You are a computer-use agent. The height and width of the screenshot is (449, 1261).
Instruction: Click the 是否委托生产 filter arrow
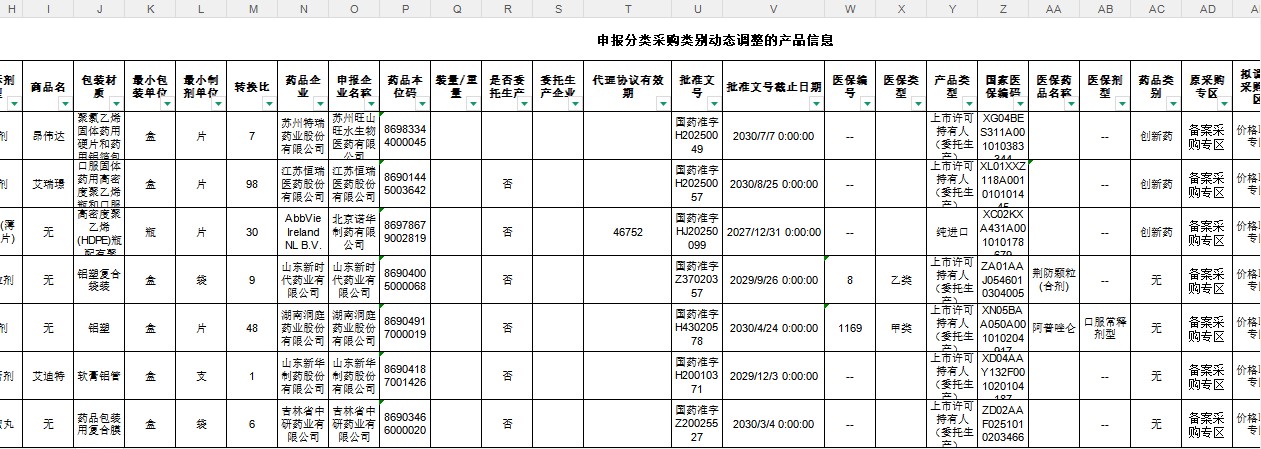[523, 103]
